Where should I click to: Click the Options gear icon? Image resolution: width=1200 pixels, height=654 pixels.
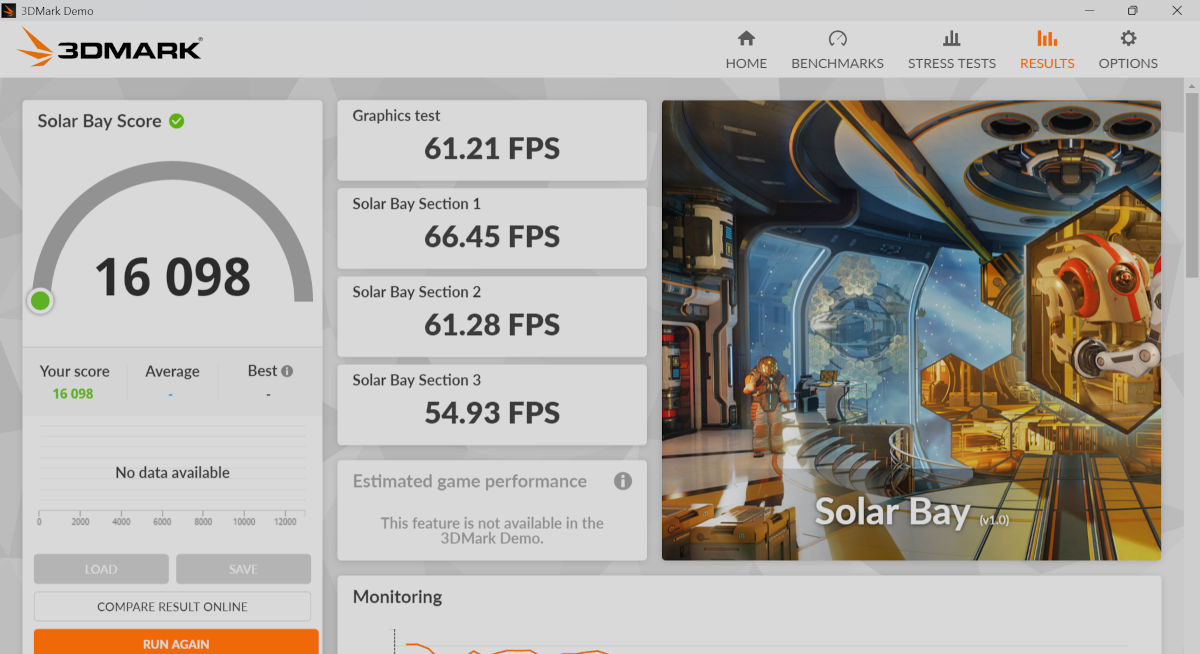coord(1128,39)
